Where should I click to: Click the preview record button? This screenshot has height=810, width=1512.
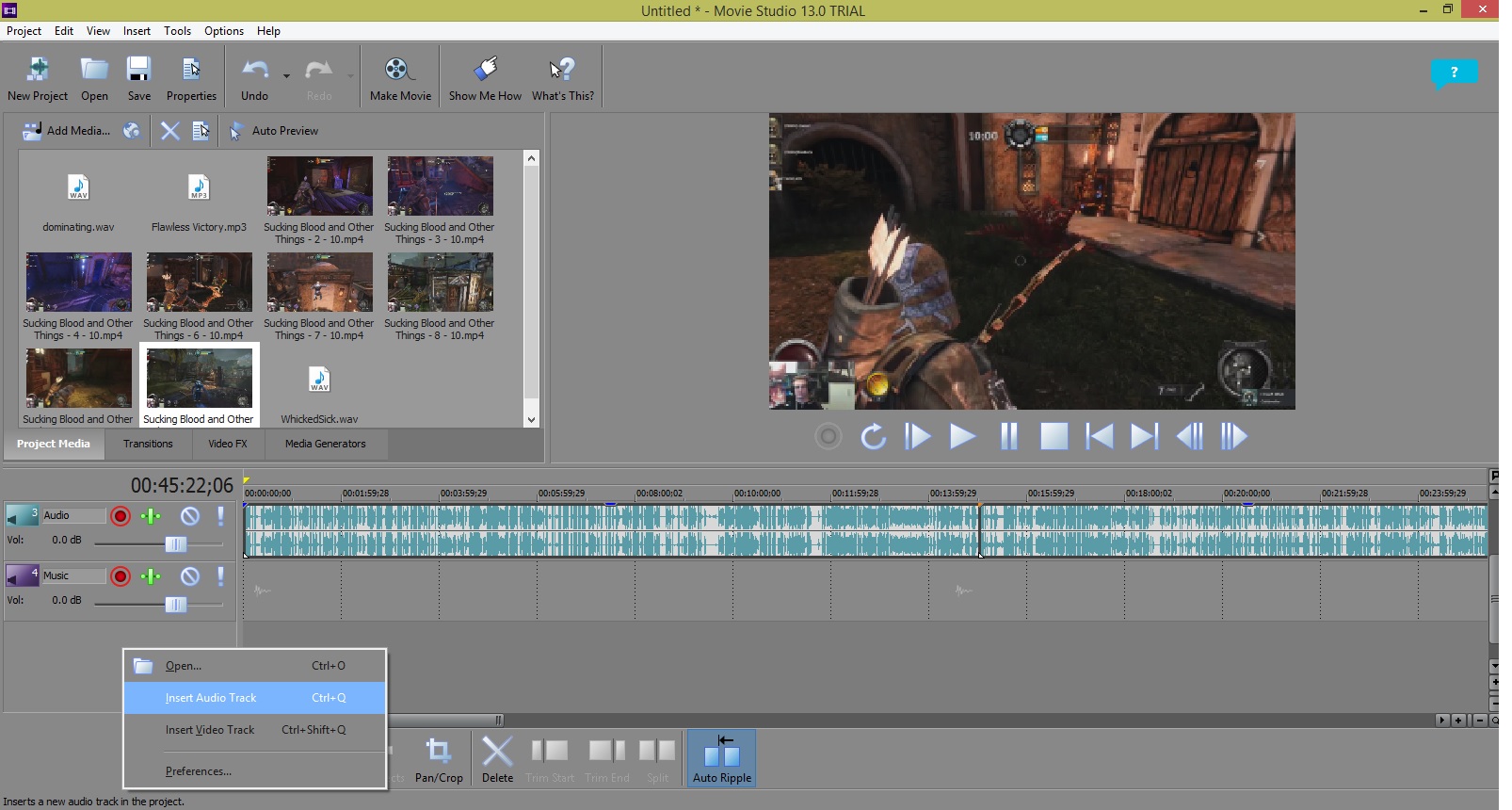pyautogui.click(x=828, y=437)
